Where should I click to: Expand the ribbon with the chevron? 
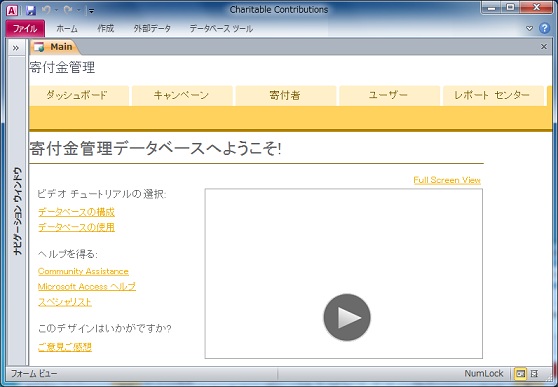point(530,28)
